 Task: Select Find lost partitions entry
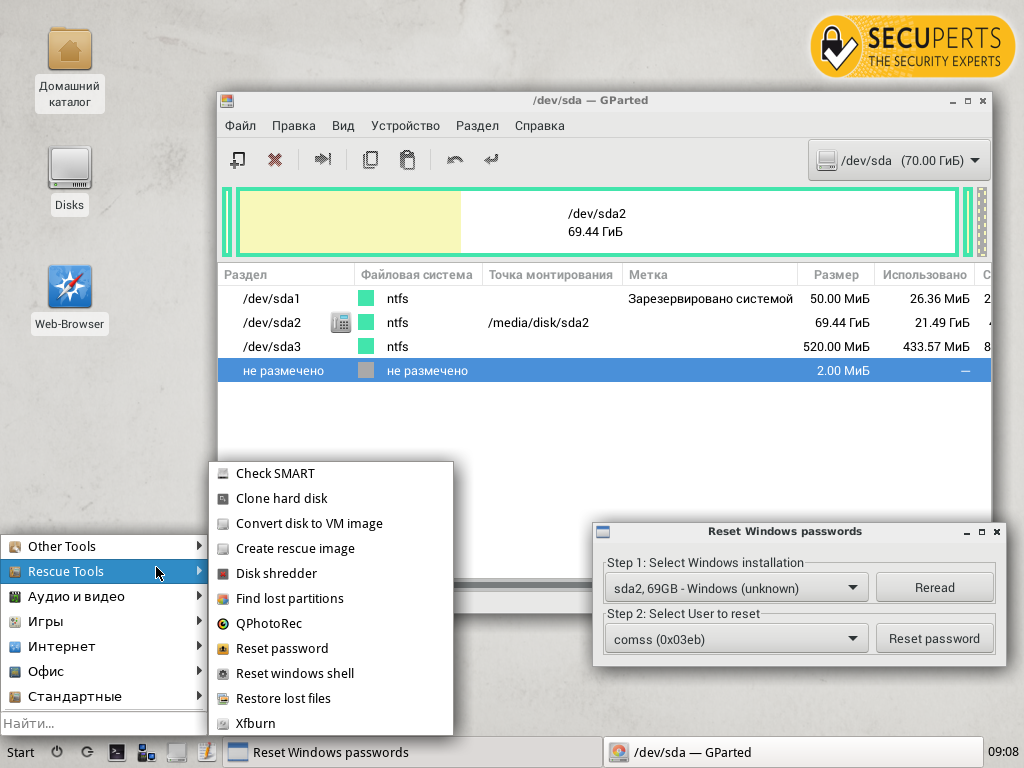click(x=331, y=598)
